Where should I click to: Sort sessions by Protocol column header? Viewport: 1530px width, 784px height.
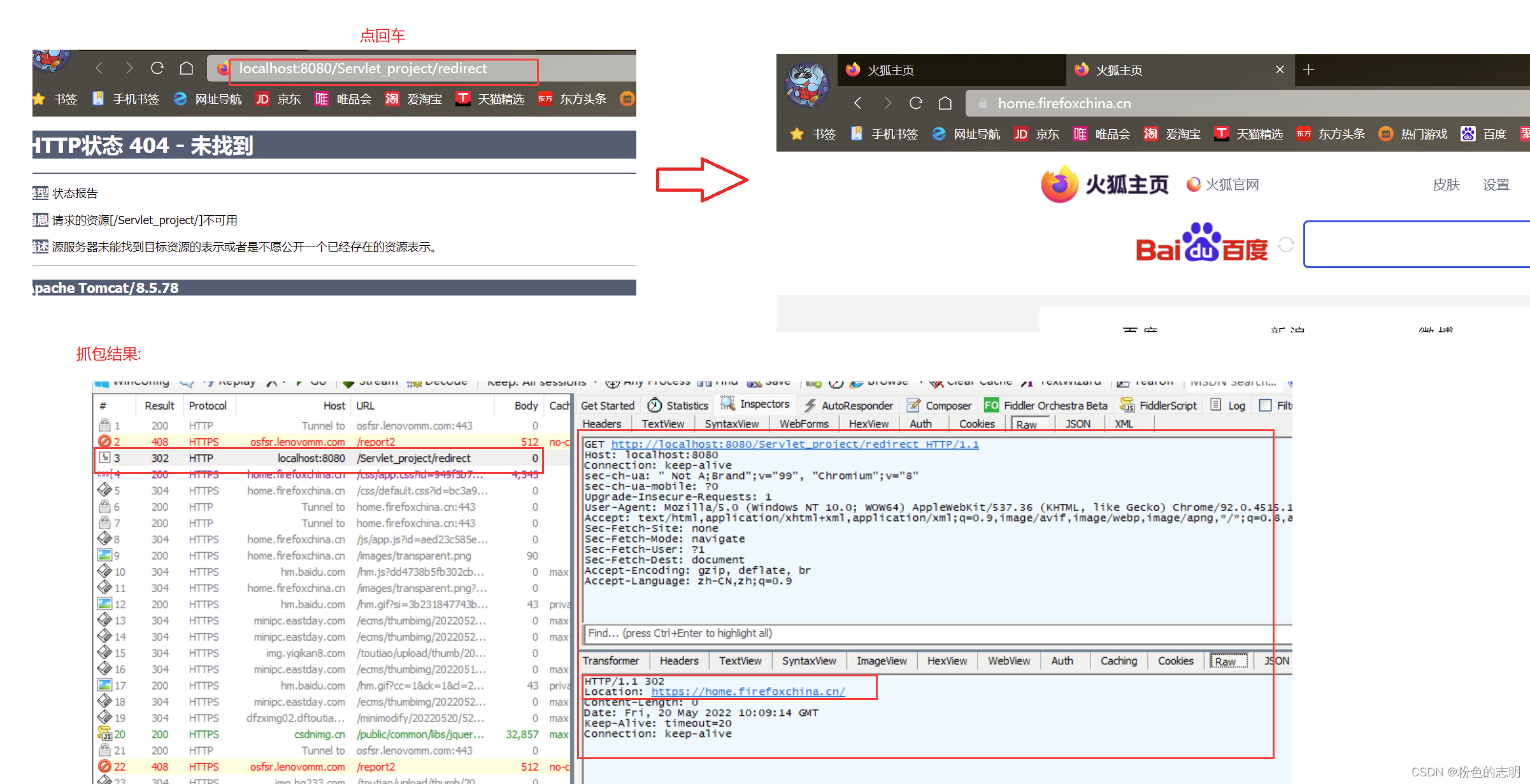208,405
